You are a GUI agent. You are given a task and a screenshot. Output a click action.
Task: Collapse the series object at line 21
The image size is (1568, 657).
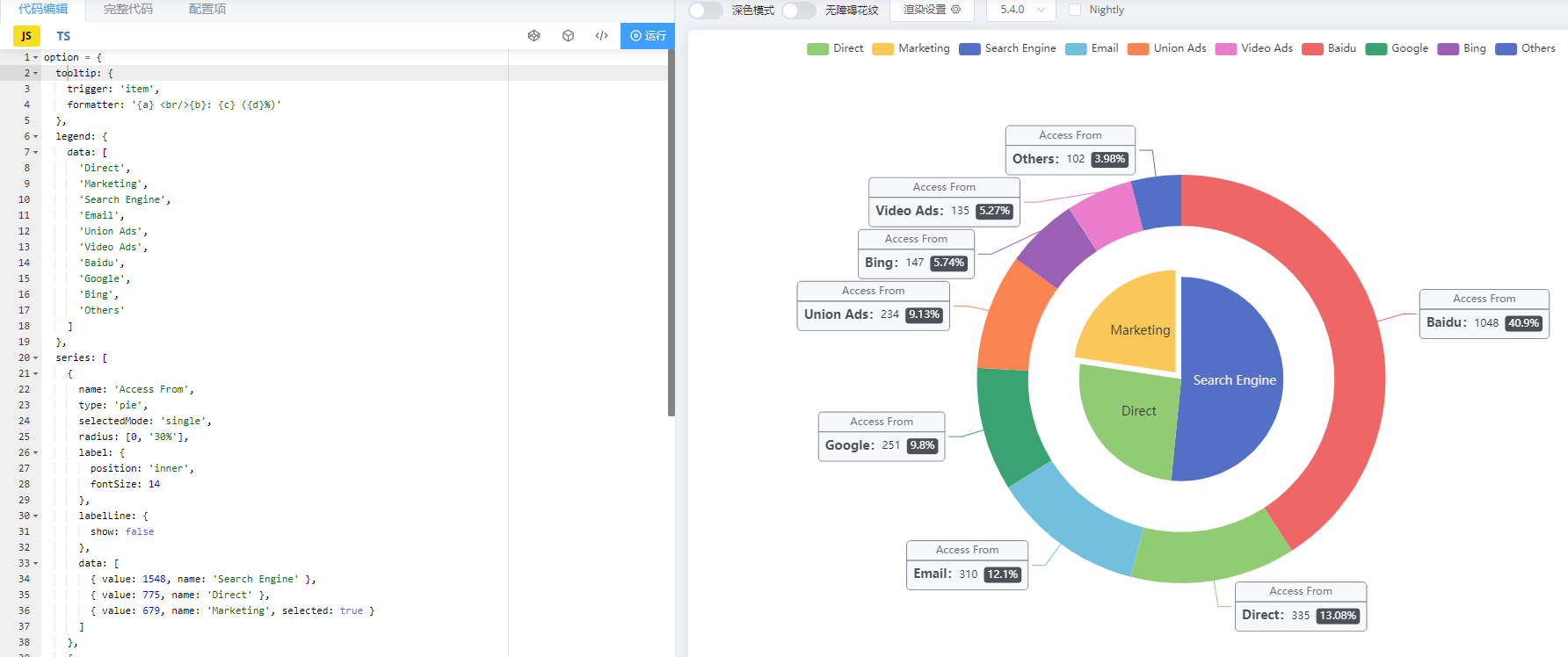coord(36,373)
